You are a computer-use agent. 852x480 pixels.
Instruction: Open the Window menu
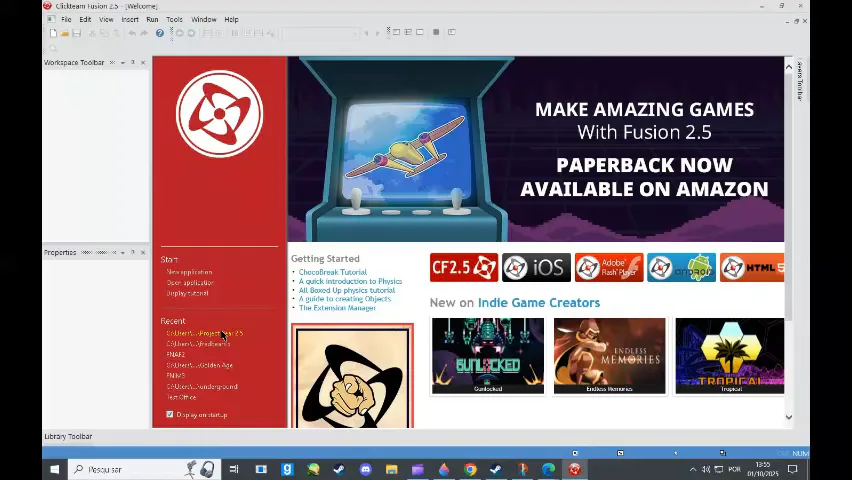pos(204,20)
